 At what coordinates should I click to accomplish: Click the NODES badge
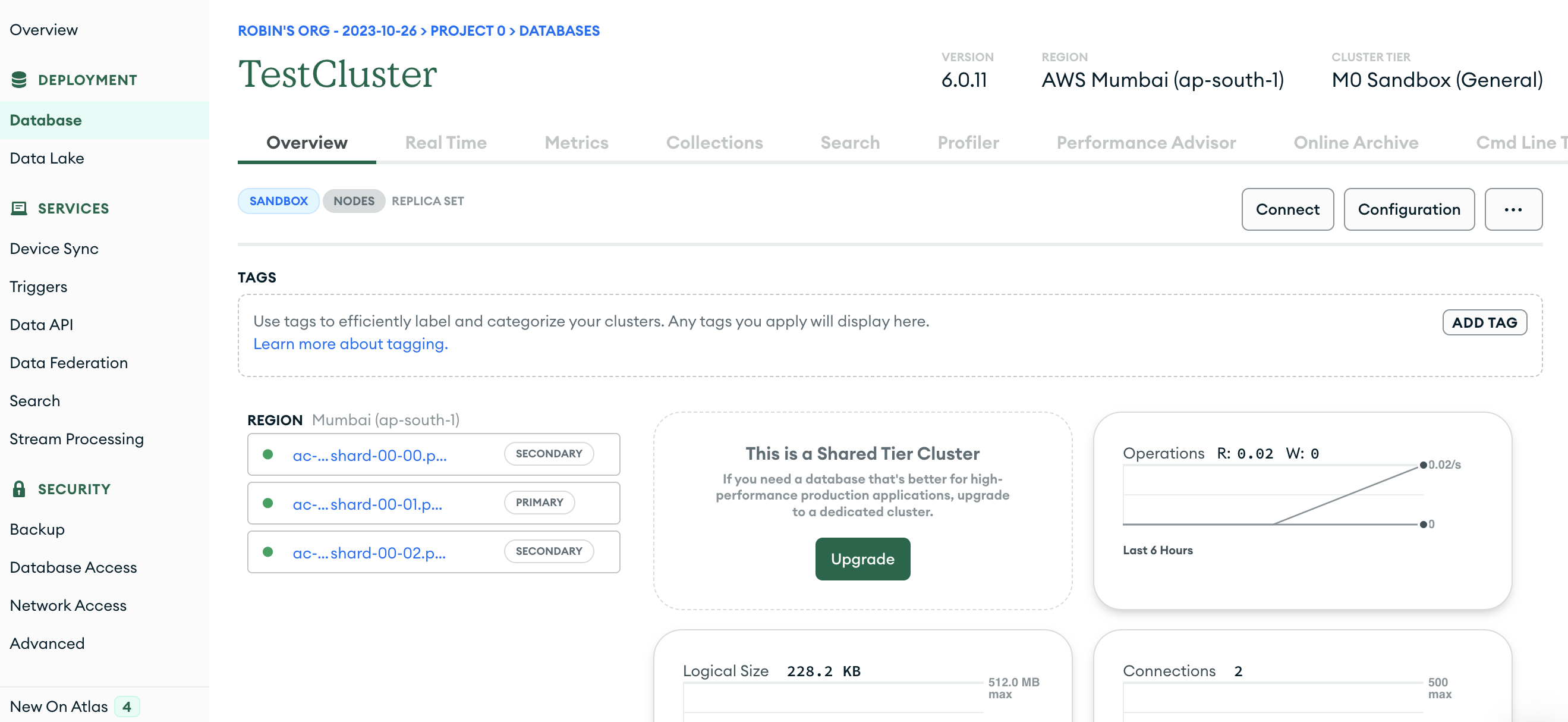coord(354,201)
